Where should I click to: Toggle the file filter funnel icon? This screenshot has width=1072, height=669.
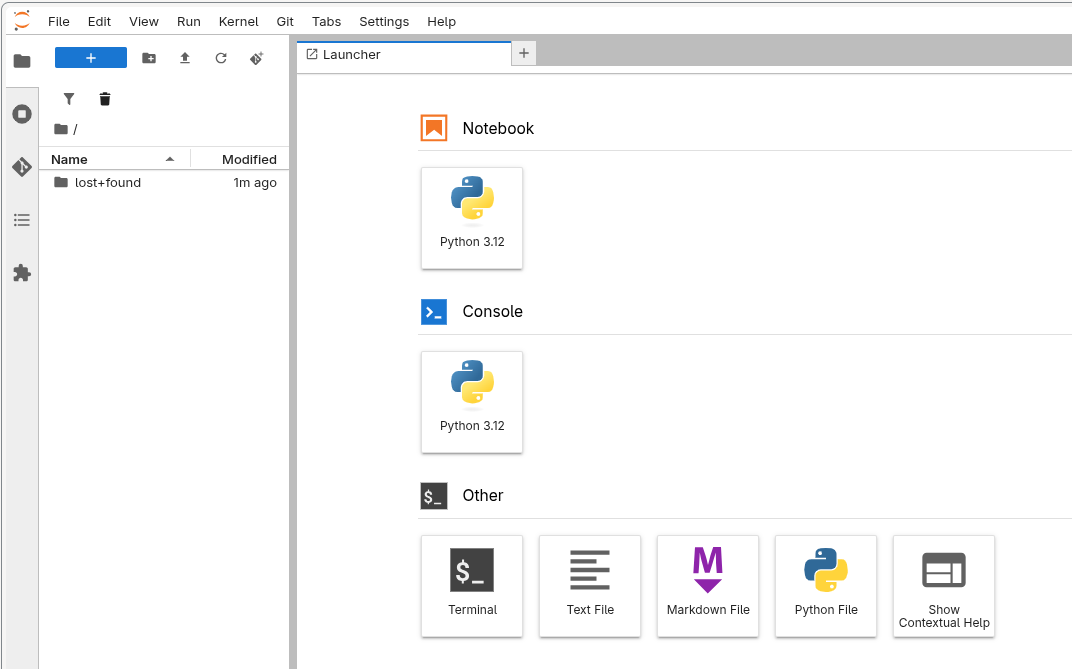[69, 99]
